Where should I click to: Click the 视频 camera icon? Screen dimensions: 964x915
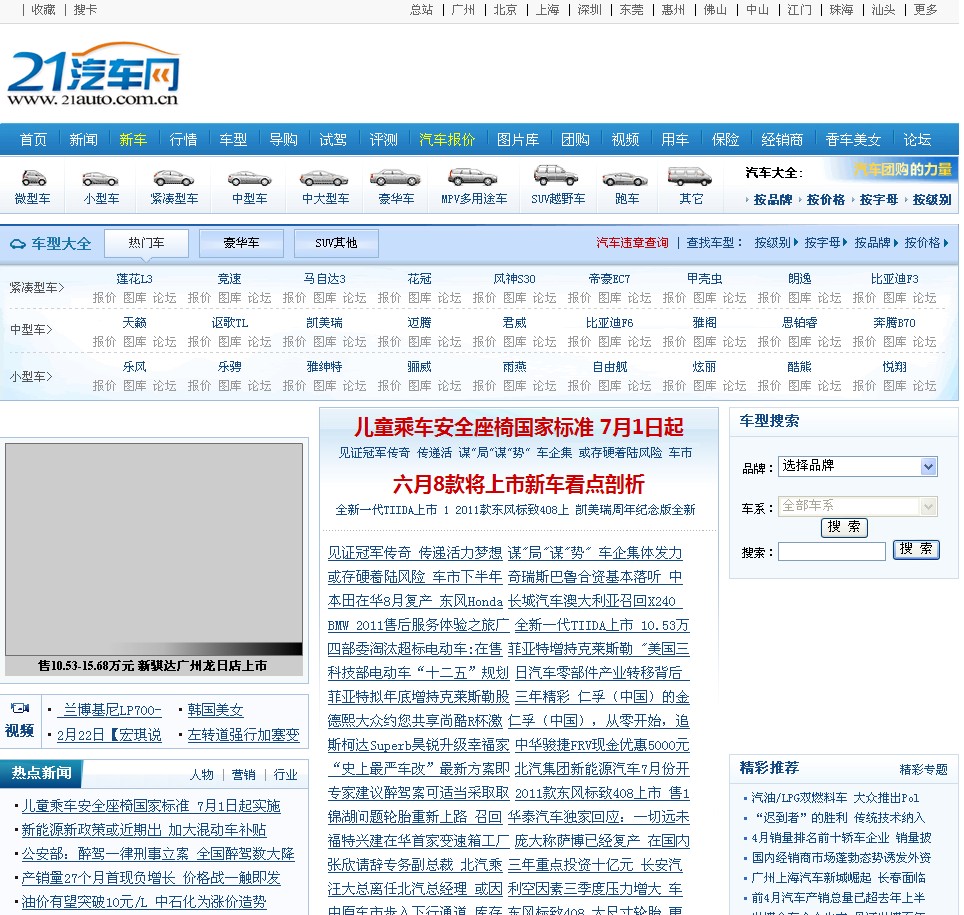tap(20, 708)
